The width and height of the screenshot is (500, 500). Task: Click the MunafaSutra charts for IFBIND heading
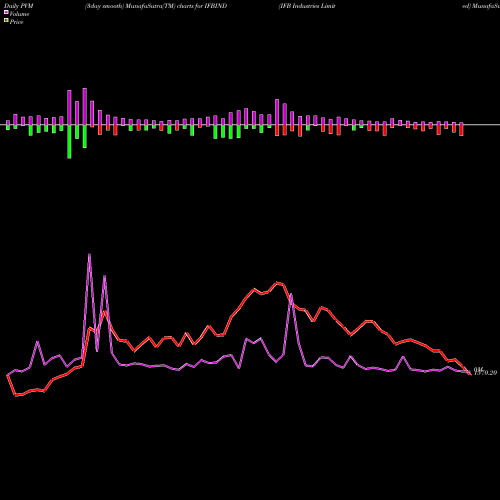tap(156, 6)
